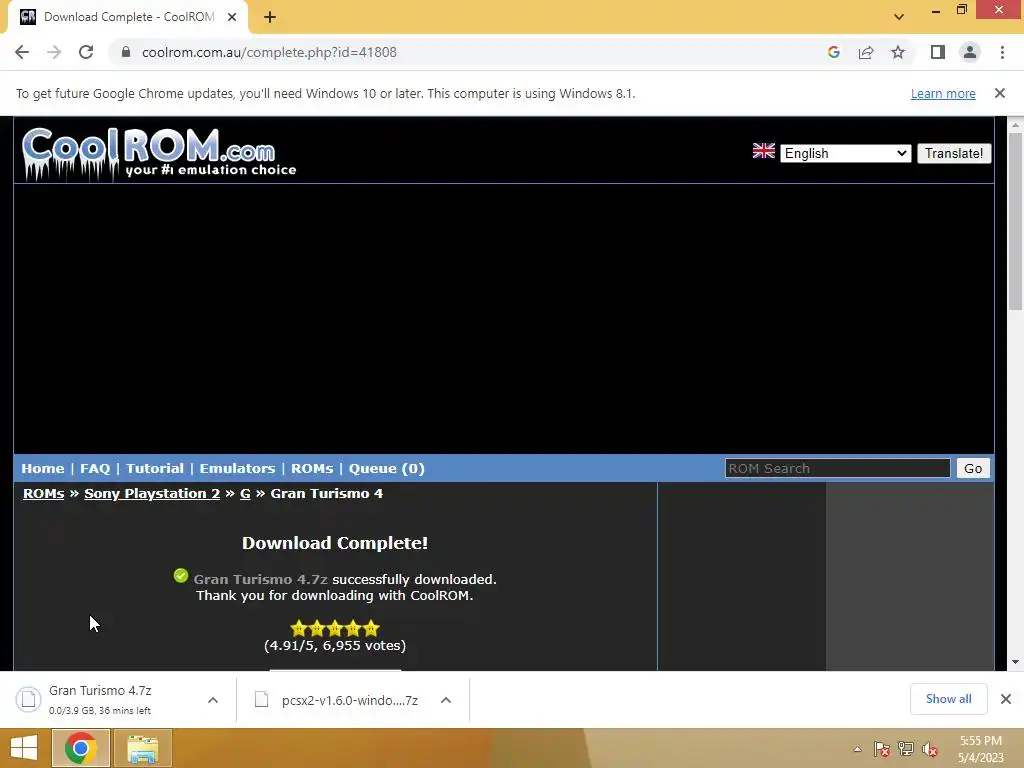Viewport: 1024px width, 768px height.
Task: Open Learn more about updates
Action: (943, 93)
